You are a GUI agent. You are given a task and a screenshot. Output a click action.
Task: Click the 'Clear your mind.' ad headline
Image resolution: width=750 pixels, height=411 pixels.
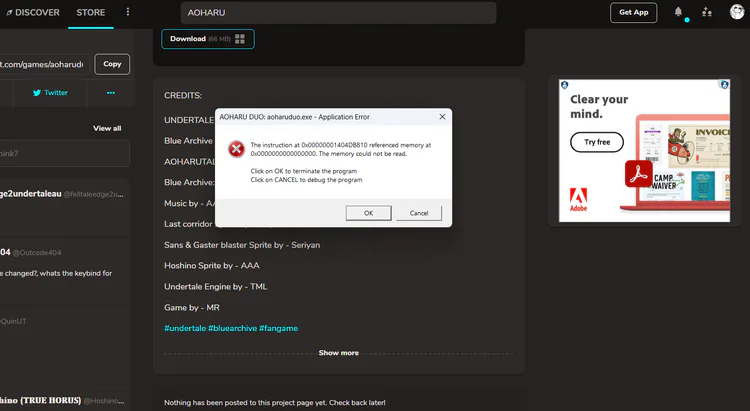[x=599, y=106]
